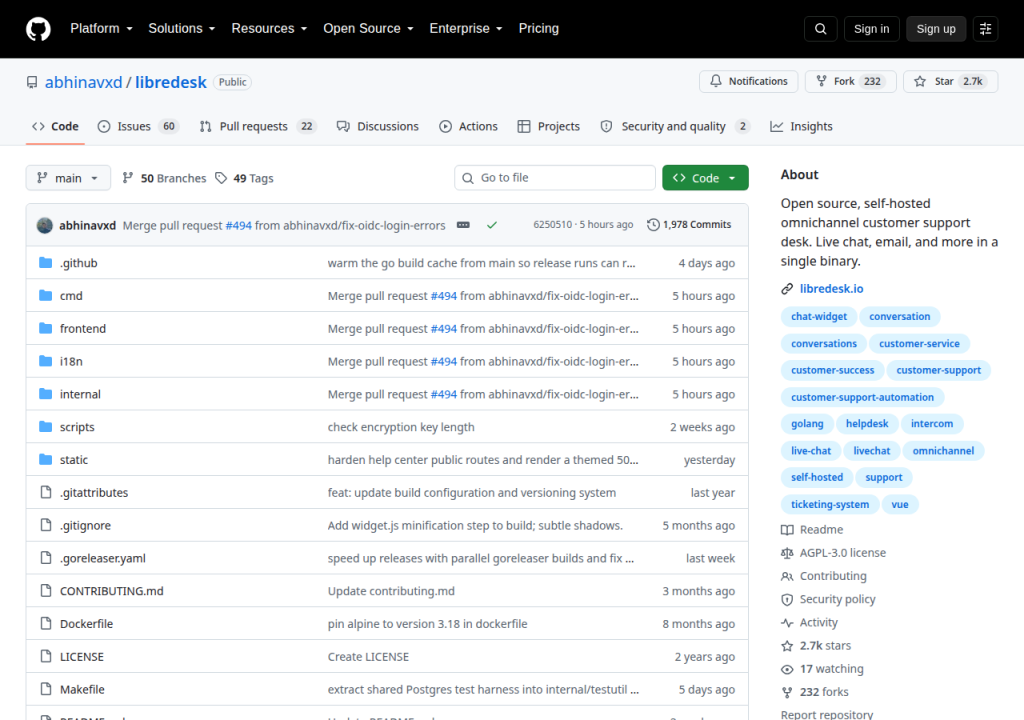Image resolution: width=1024 pixels, height=720 pixels.
Task: Open the Security and quality tab
Action: (674, 127)
